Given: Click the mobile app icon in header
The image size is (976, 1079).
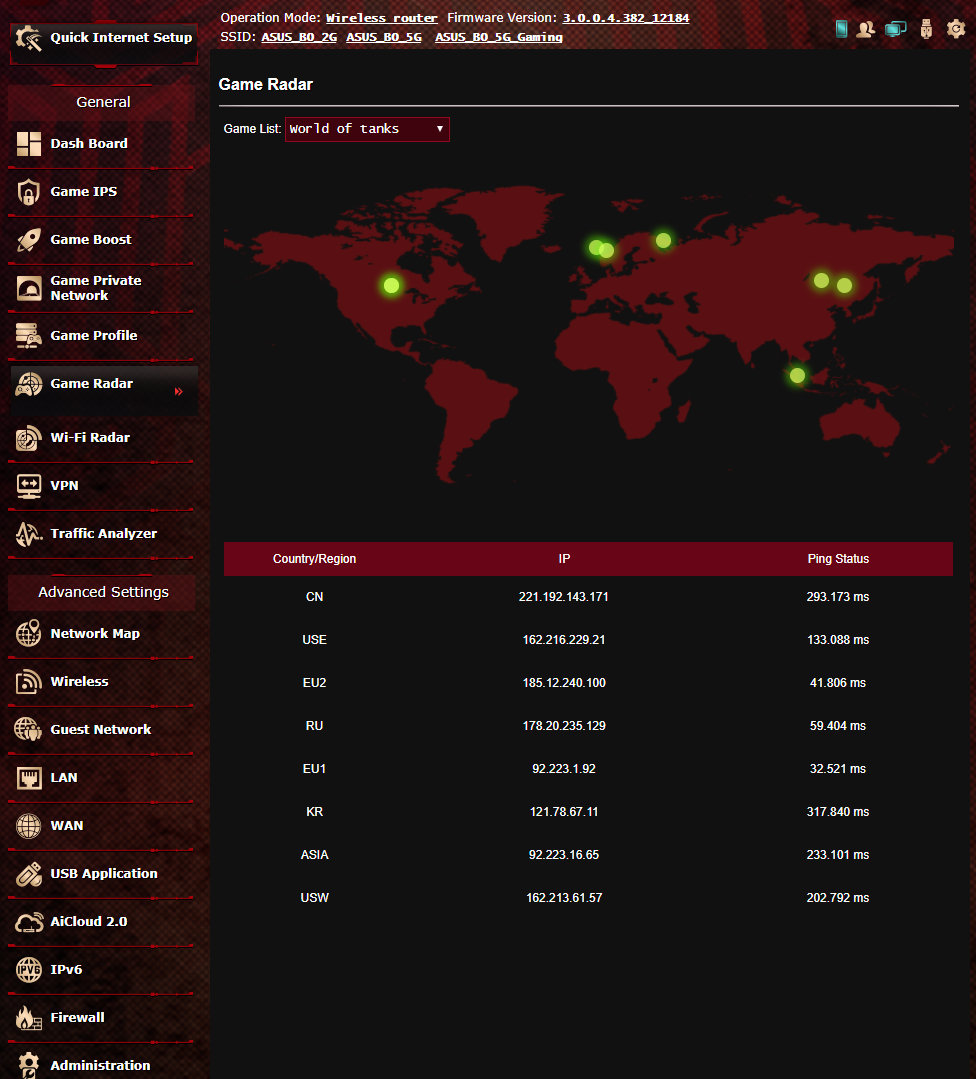Looking at the screenshot, I should click(841, 29).
